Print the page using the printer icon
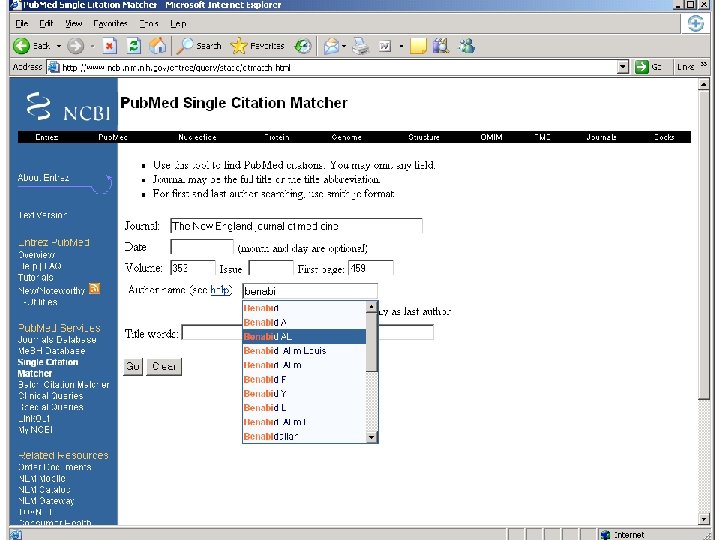The width and height of the screenshot is (720, 540). point(361,46)
